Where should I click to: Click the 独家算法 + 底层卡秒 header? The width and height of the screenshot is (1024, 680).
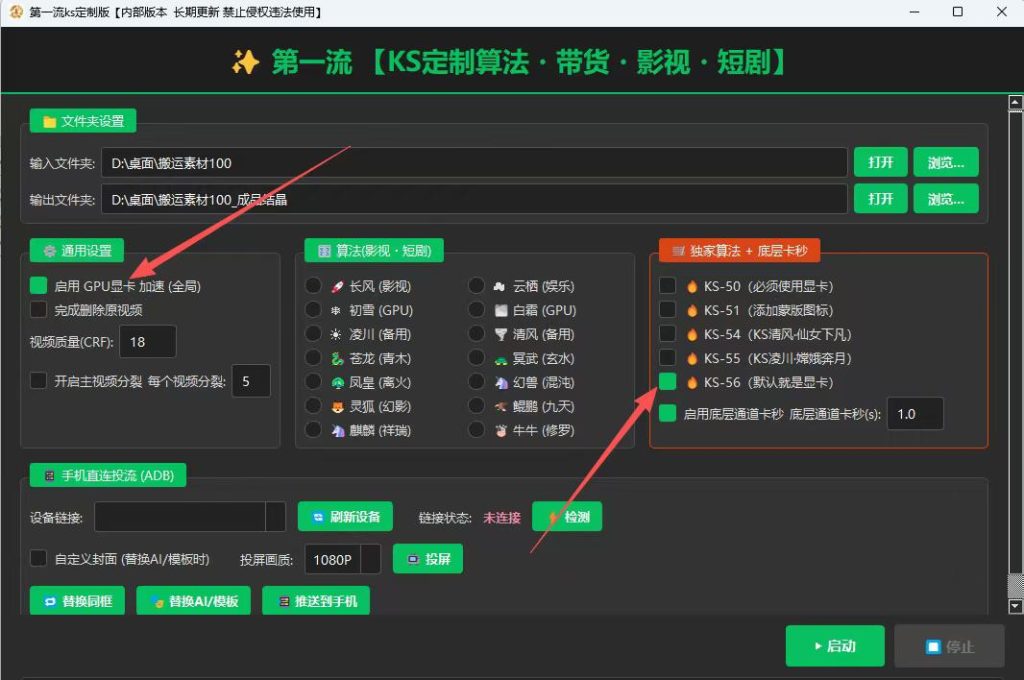[x=739, y=251]
